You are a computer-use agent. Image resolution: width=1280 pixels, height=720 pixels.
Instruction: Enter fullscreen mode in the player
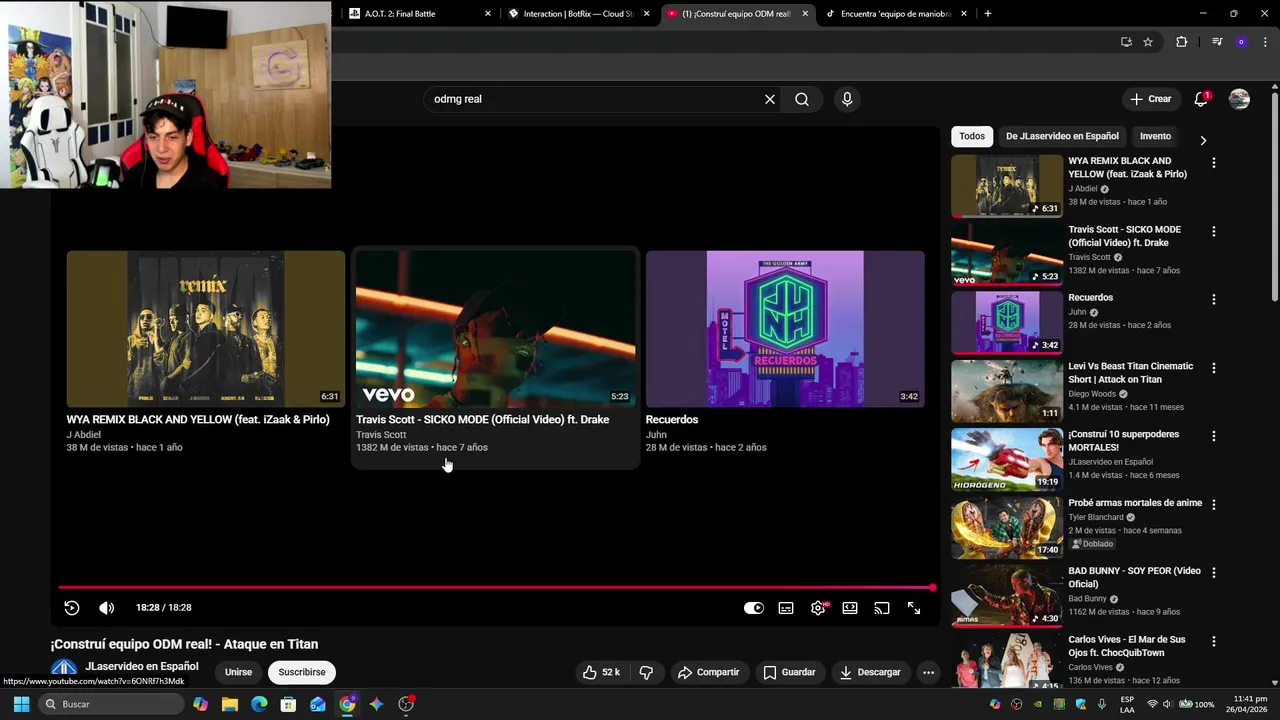(x=914, y=608)
